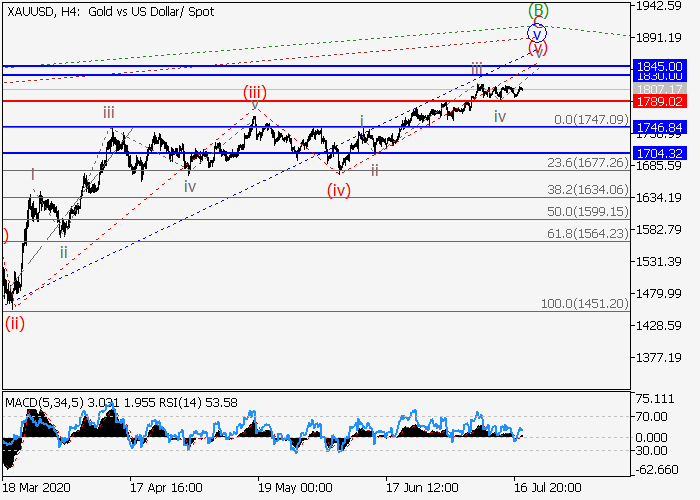
Task: Click the 50.0(1599.15) Fibonacci level label
Action: [x=585, y=212]
